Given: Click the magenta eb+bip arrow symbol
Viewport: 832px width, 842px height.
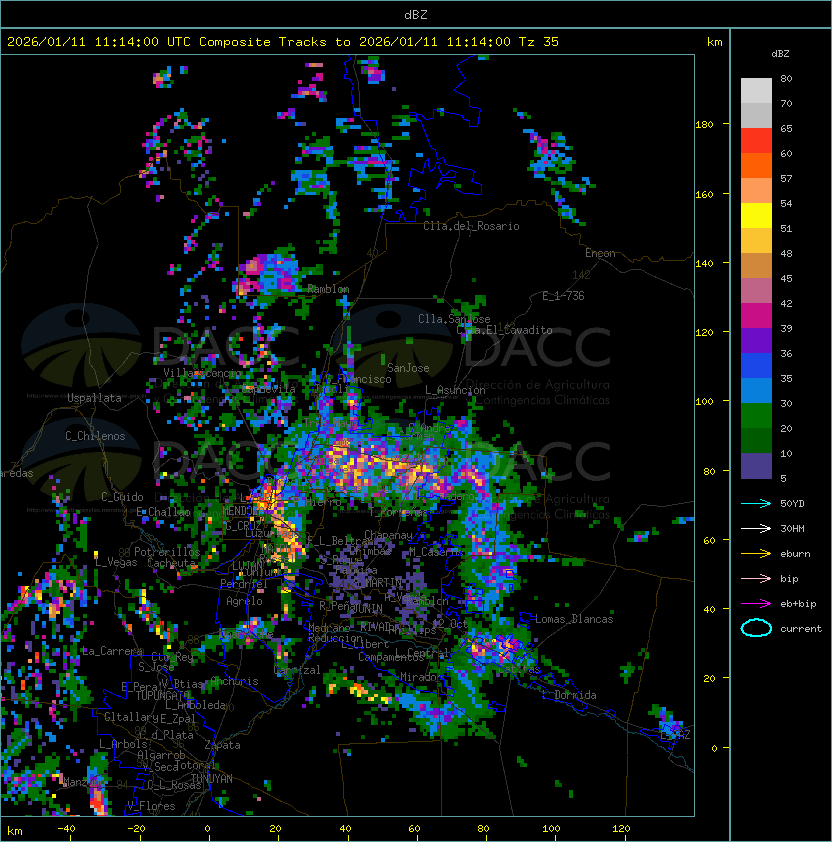Looking at the screenshot, I should click(756, 604).
